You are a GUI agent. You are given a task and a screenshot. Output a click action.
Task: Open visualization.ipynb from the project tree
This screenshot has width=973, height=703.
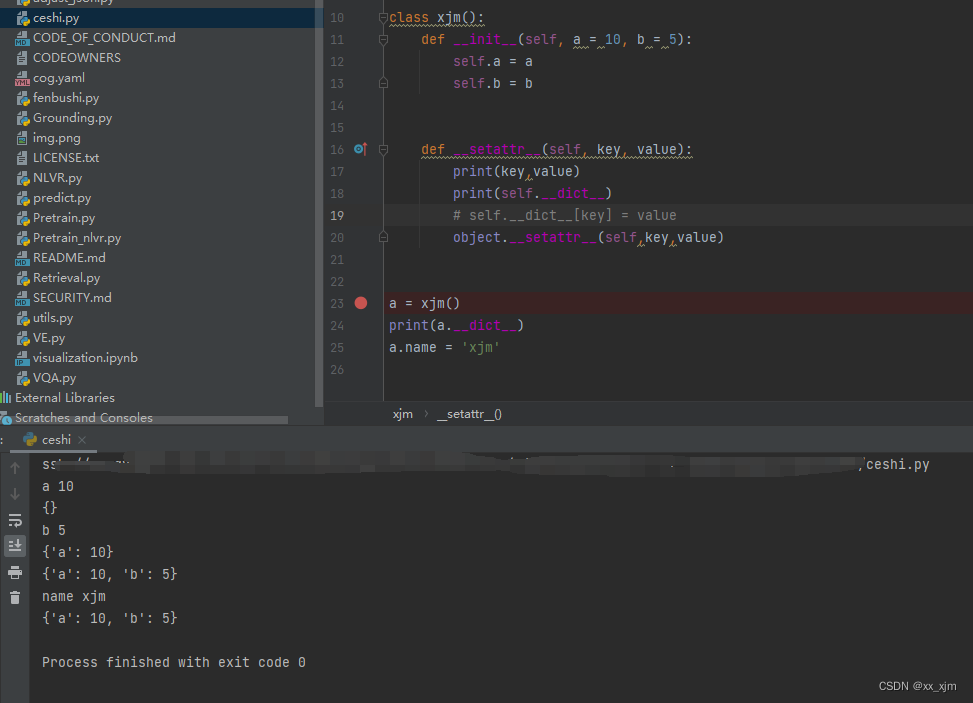coord(85,358)
